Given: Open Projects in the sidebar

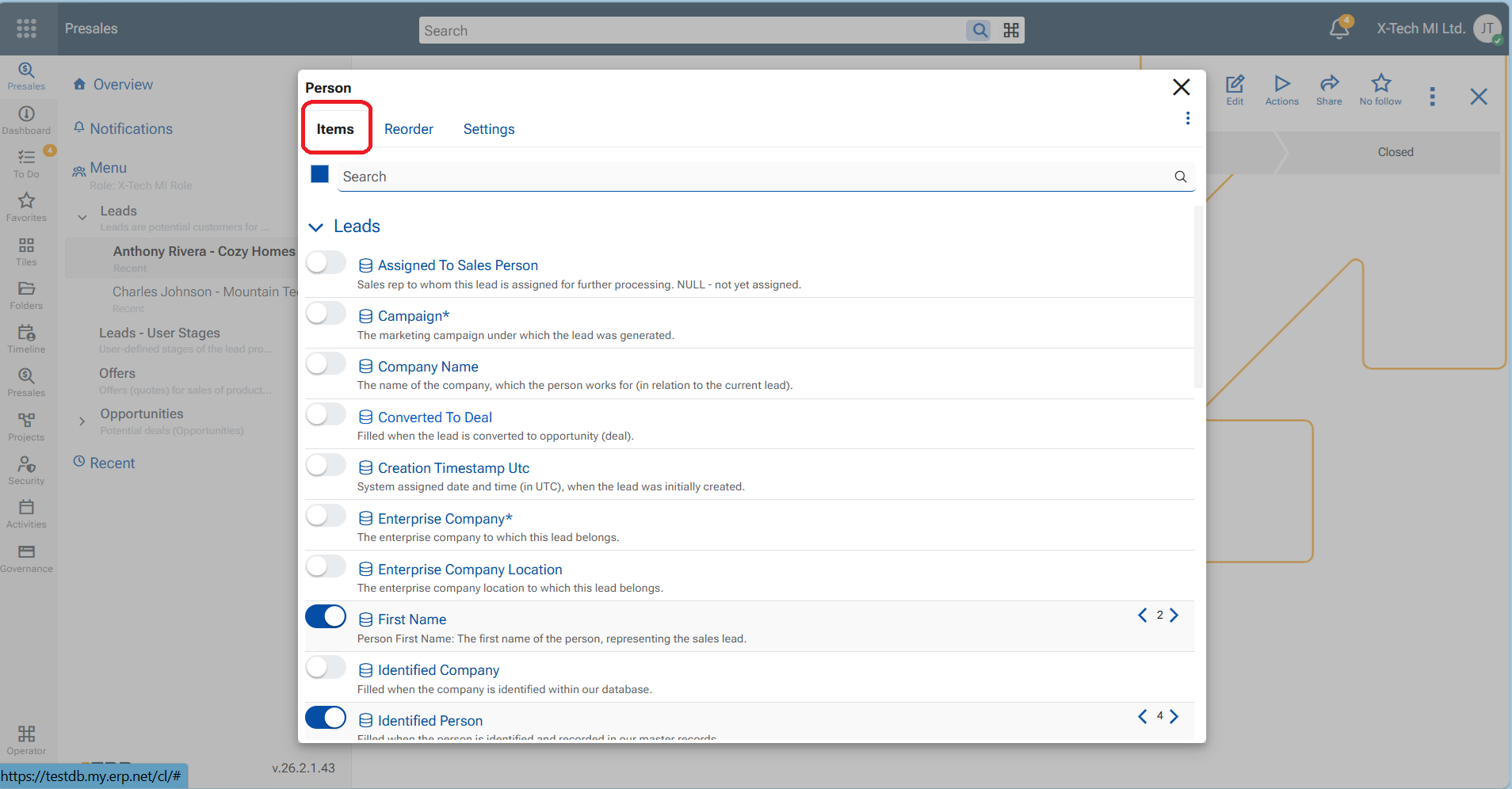Looking at the screenshot, I should [26, 427].
